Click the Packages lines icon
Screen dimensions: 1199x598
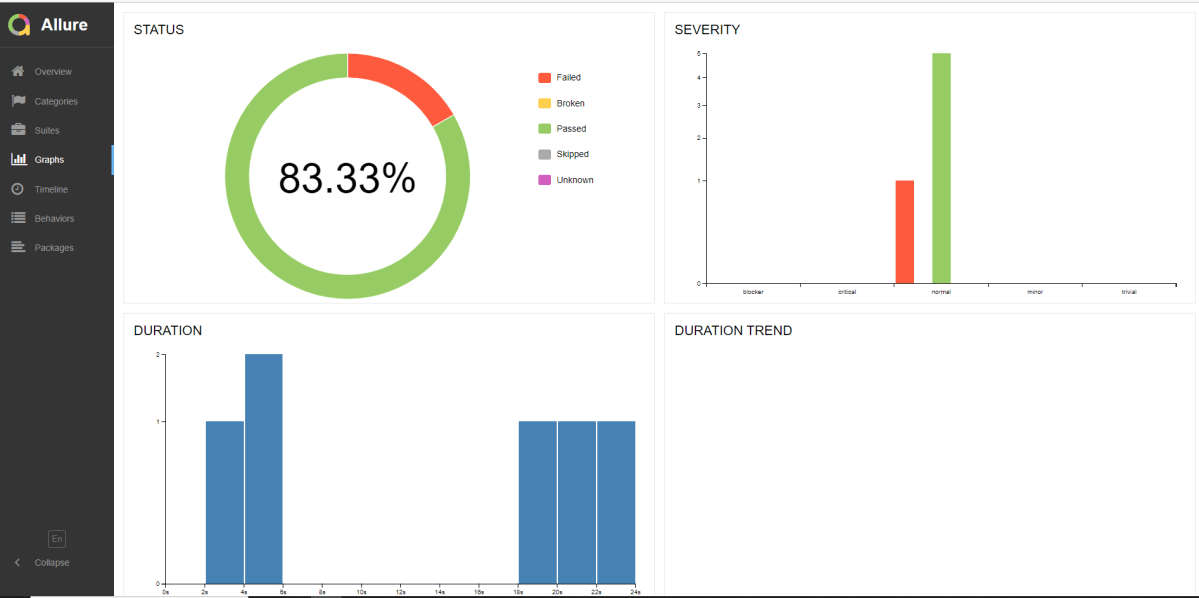[x=18, y=247]
